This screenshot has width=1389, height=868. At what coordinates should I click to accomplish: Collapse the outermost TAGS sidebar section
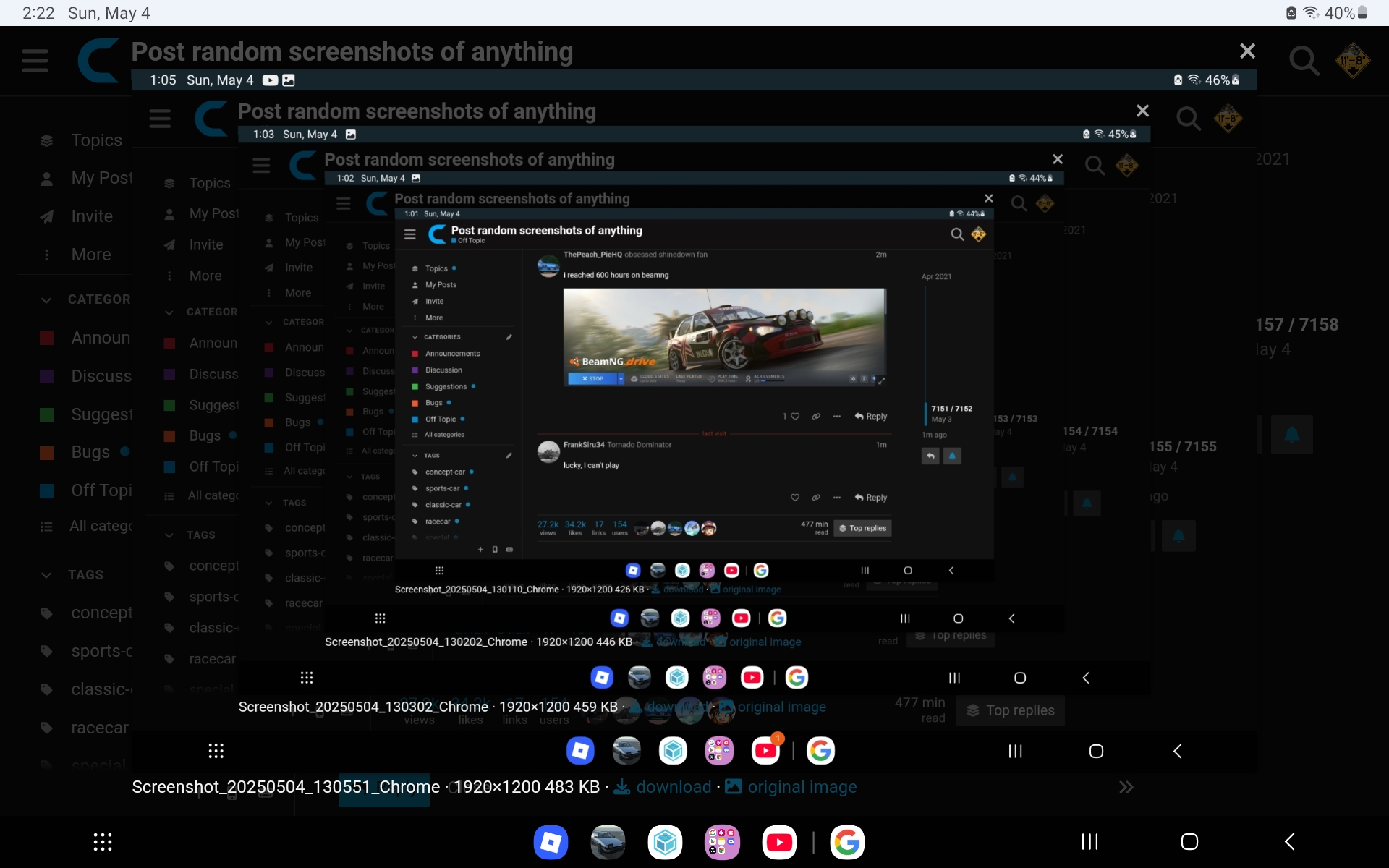46,575
